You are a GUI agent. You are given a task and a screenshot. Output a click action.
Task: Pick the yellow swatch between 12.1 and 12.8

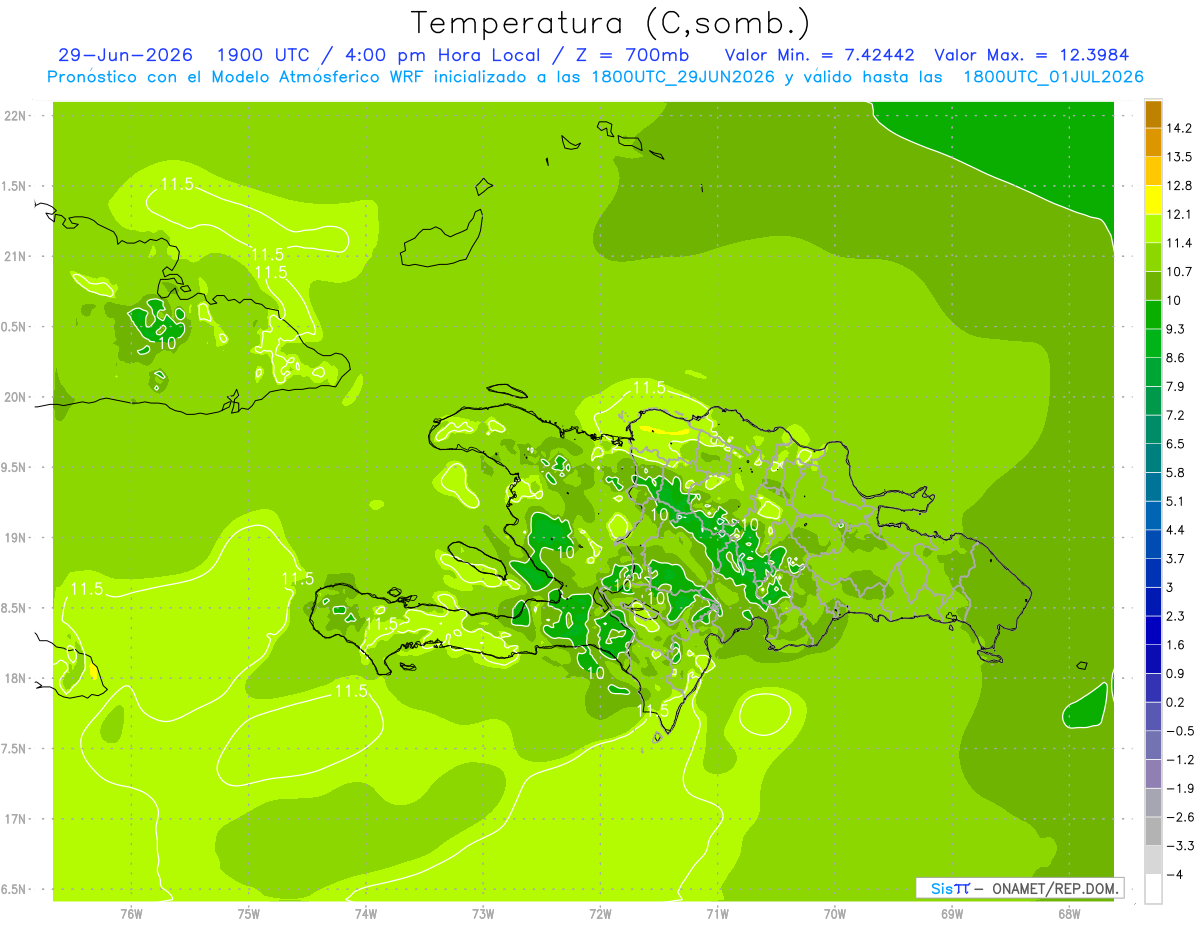tap(1153, 199)
